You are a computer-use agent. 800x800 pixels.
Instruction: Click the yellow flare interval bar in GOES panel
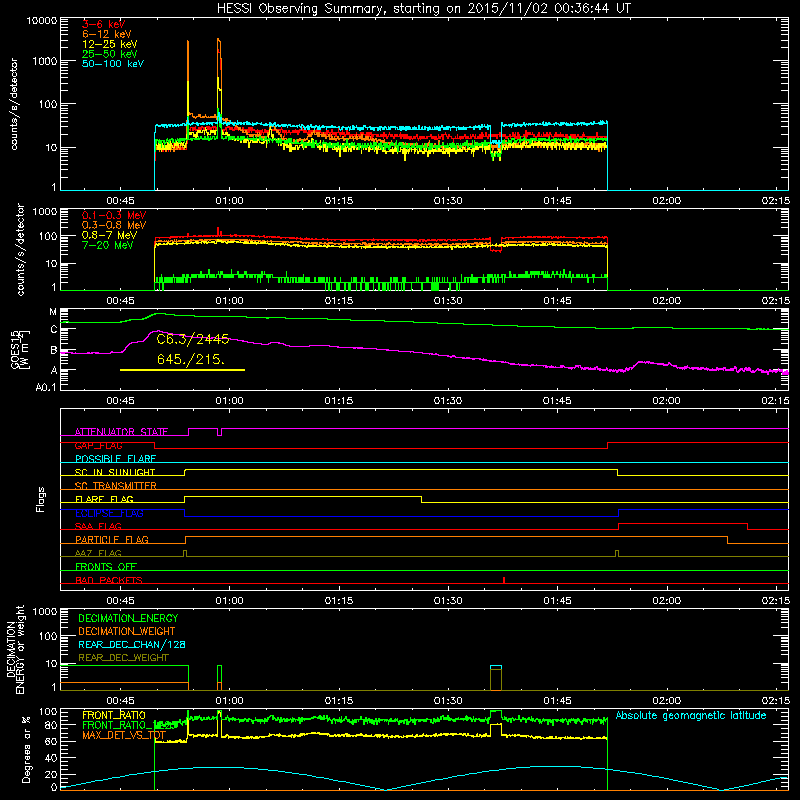tap(182, 370)
